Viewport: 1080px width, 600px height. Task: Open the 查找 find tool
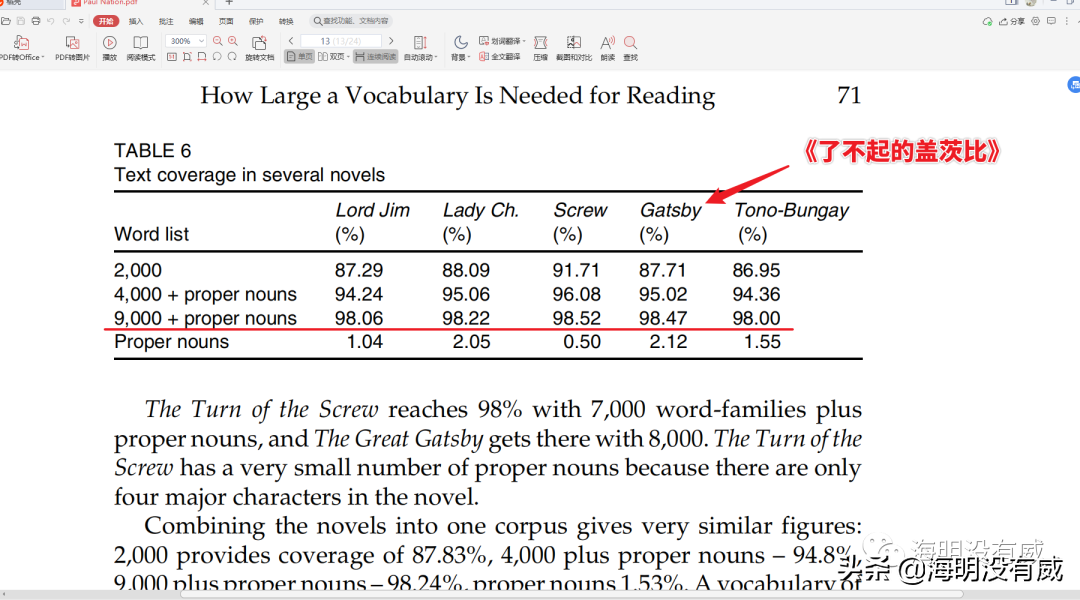click(630, 48)
